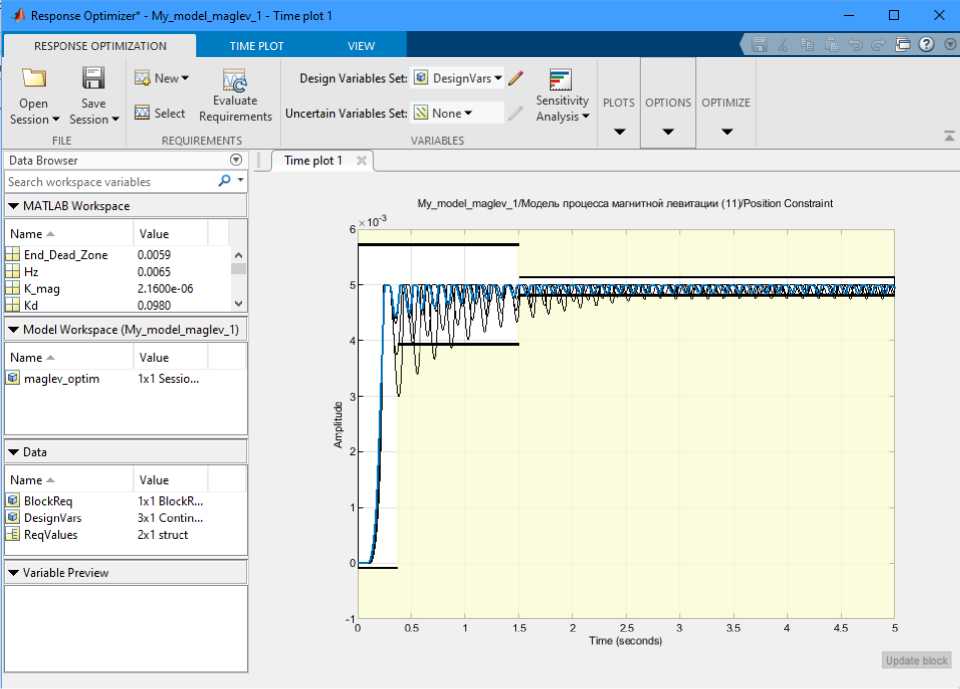Click the Open Session folder icon
This screenshot has height=689, width=960.
[x=35, y=80]
